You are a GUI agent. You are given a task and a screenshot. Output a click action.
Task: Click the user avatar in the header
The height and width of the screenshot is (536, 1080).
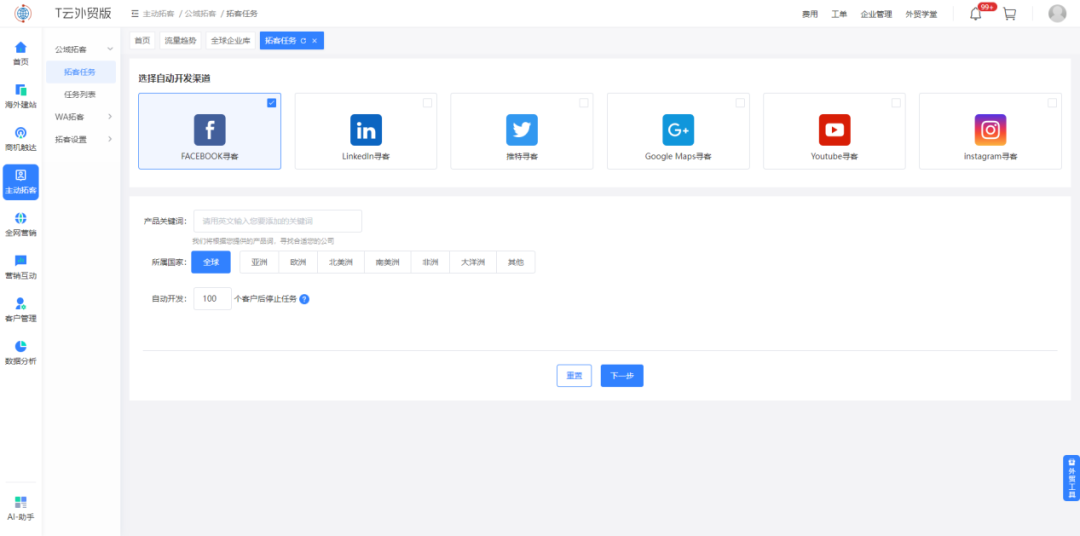point(1057,14)
